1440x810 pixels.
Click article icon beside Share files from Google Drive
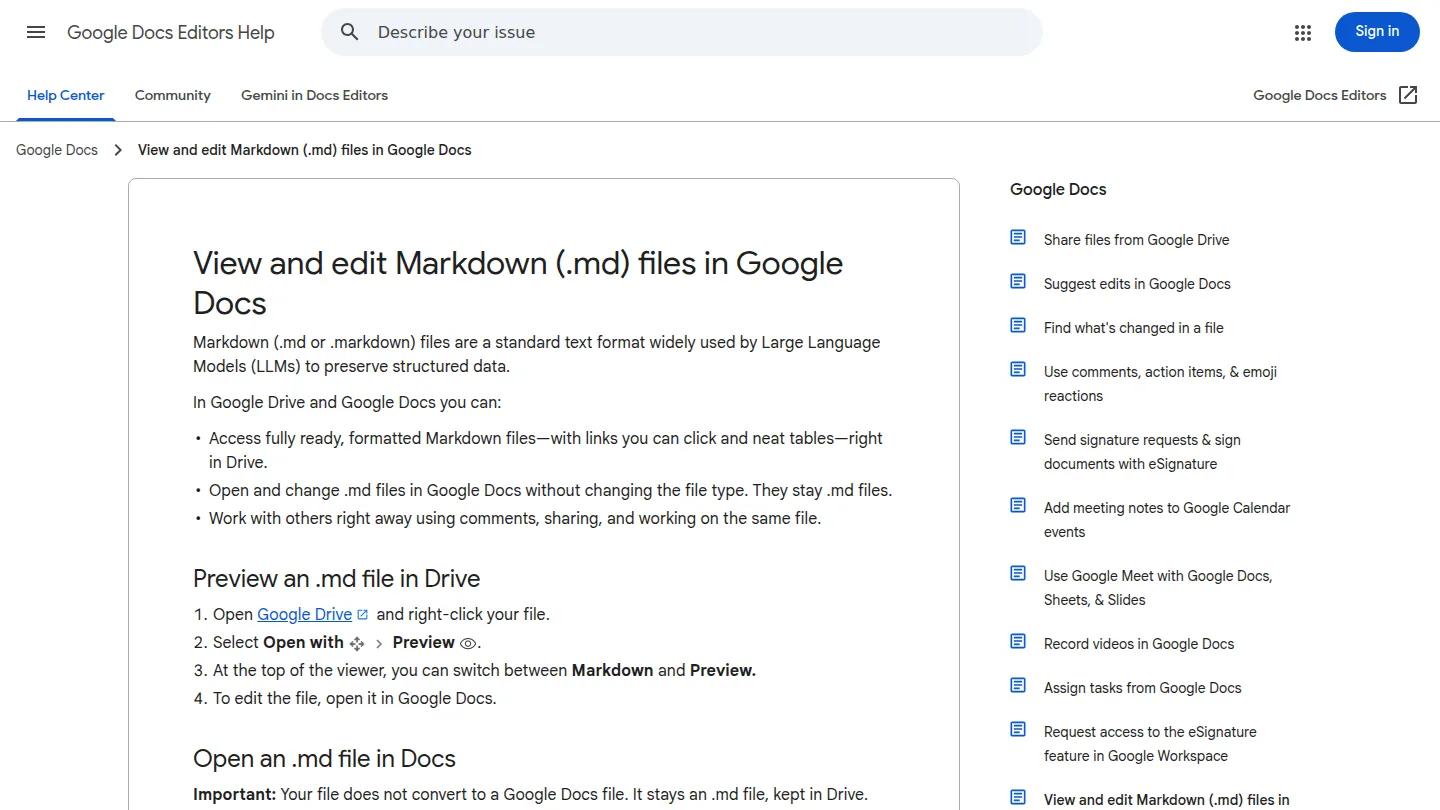click(1018, 238)
